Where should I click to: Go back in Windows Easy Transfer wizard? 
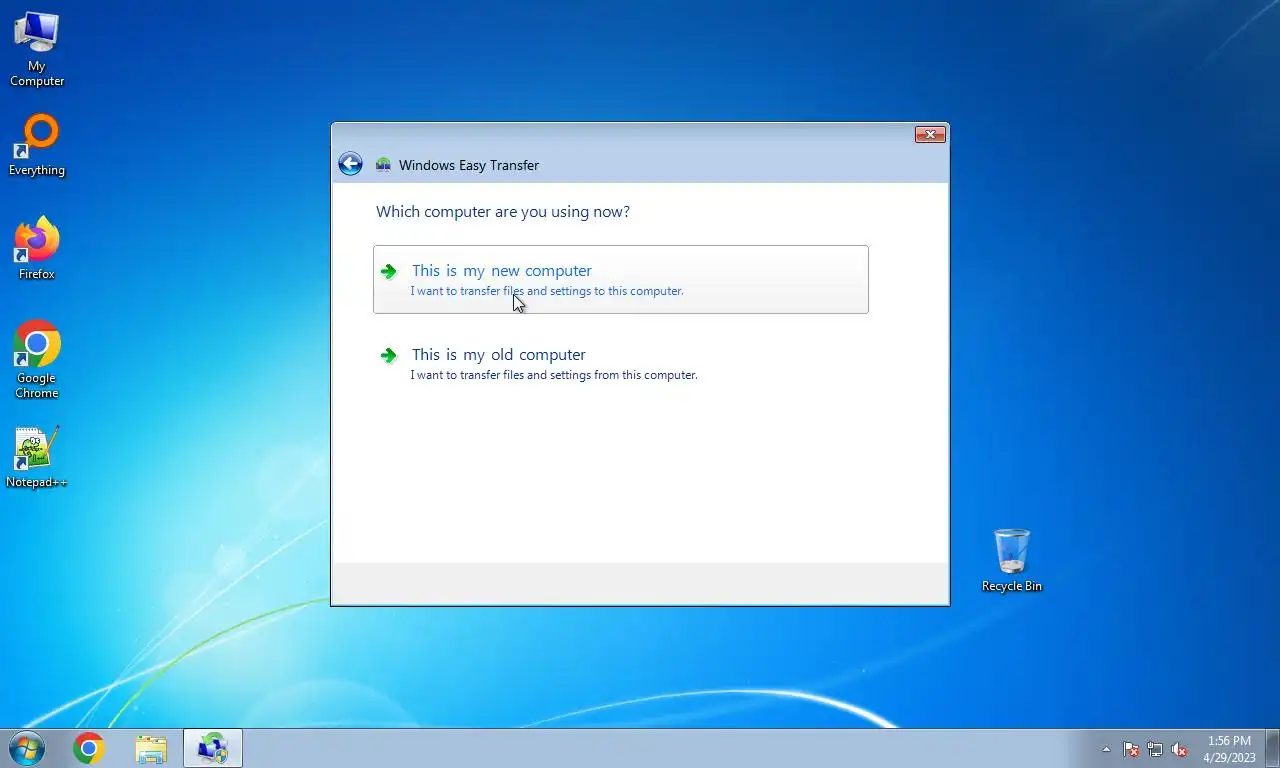pyautogui.click(x=350, y=164)
